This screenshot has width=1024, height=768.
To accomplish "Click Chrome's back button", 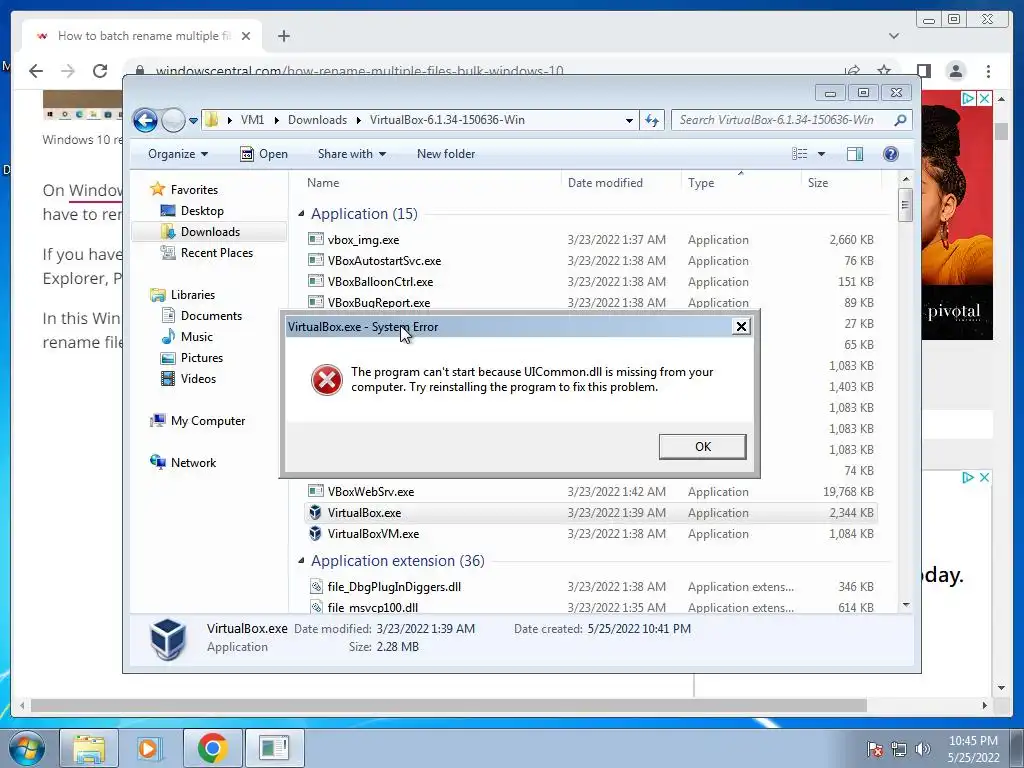I will (x=36, y=71).
